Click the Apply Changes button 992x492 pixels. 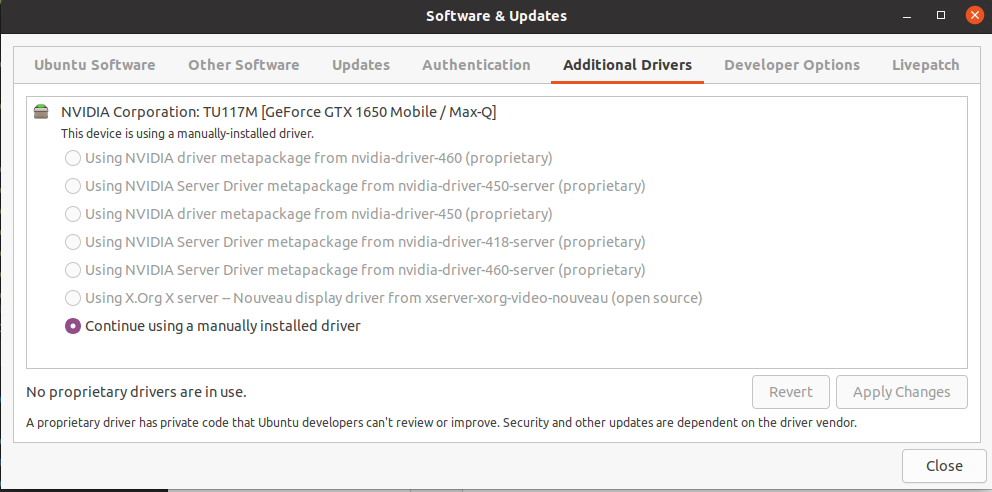[x=902, y=392]
